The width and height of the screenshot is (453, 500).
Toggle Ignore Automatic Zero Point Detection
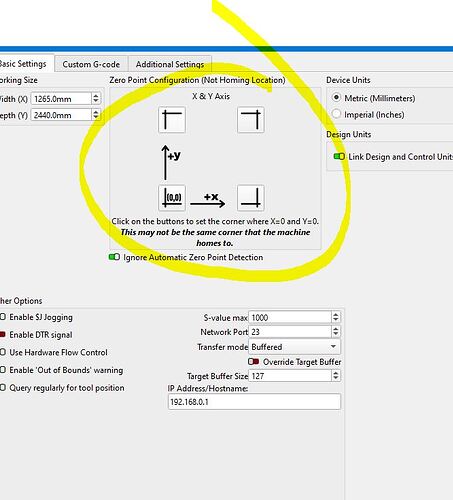click(x=114, y=257)
